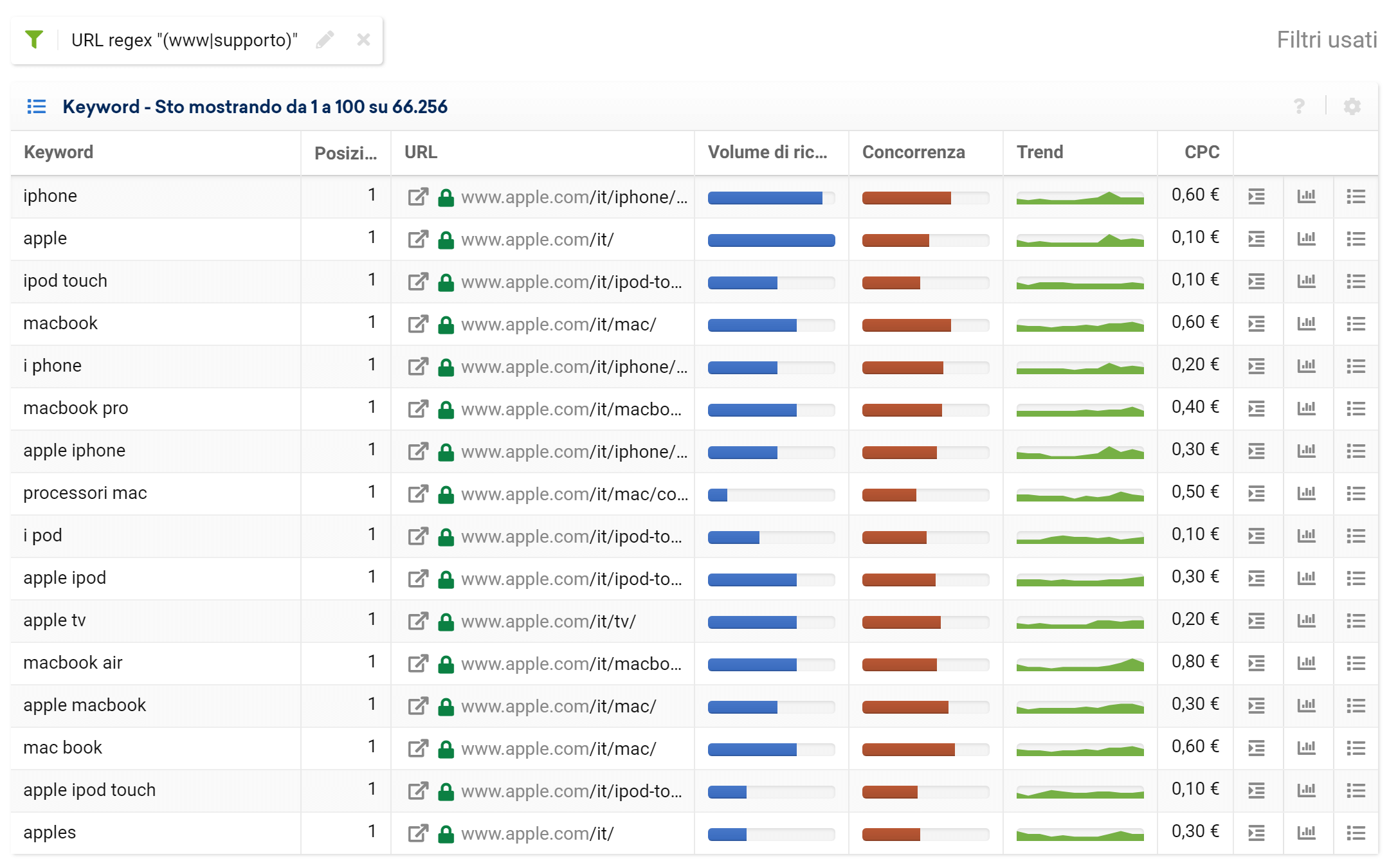Screen dimensions: 1398x868
Task: Select keyword 'apple iphone'
Action: [75, 451]
